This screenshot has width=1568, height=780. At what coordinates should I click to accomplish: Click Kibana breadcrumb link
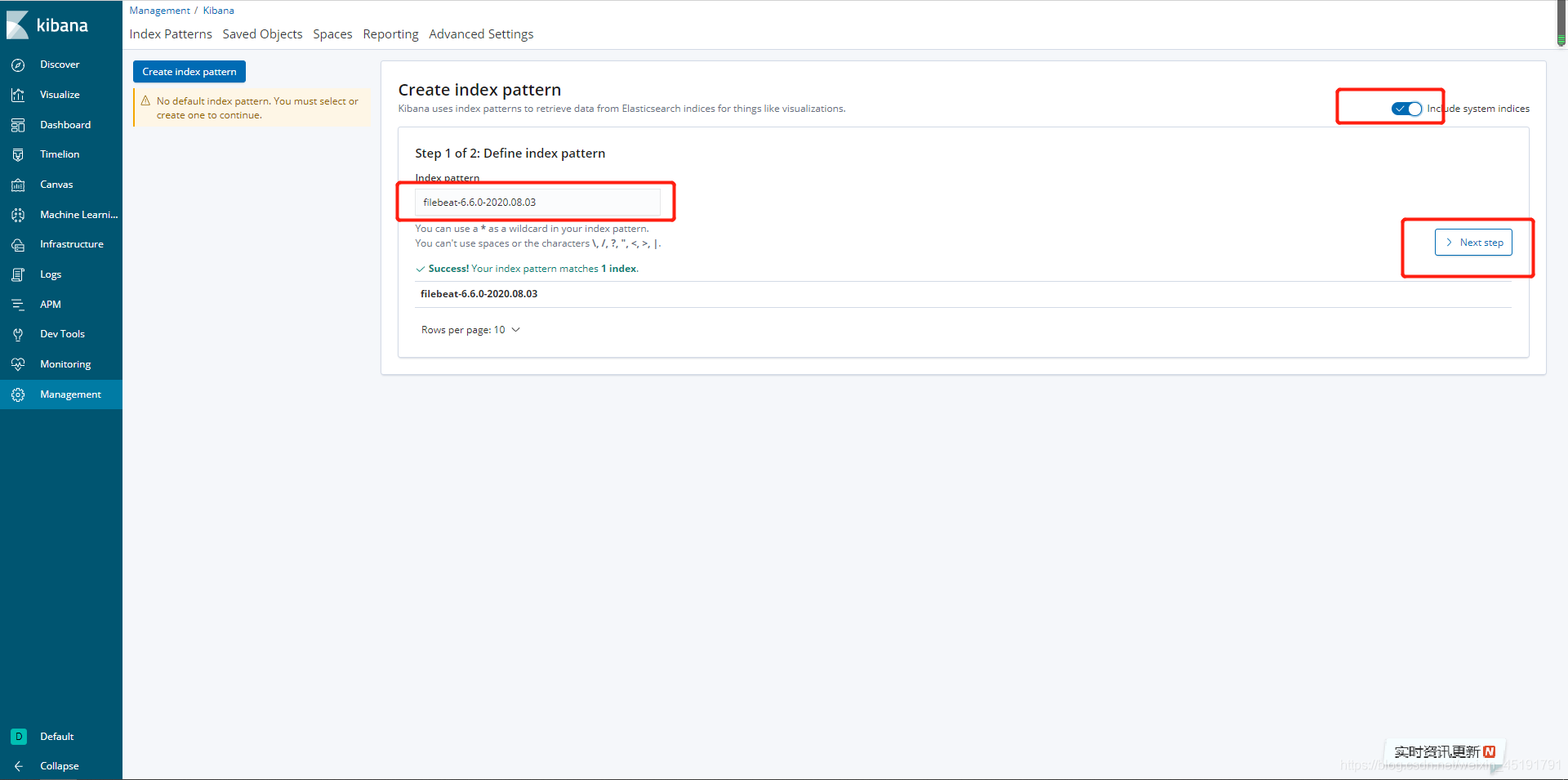point(218,11)
